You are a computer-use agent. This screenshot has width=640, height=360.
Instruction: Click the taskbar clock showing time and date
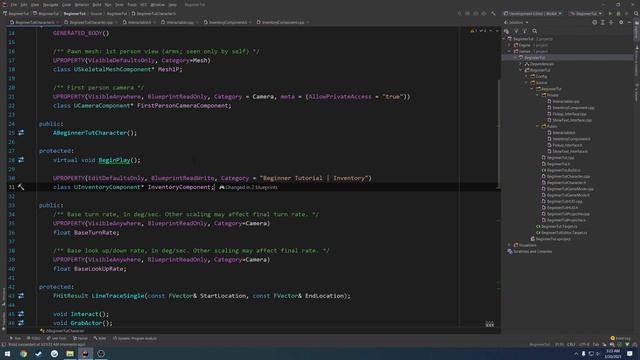[613, 353]
